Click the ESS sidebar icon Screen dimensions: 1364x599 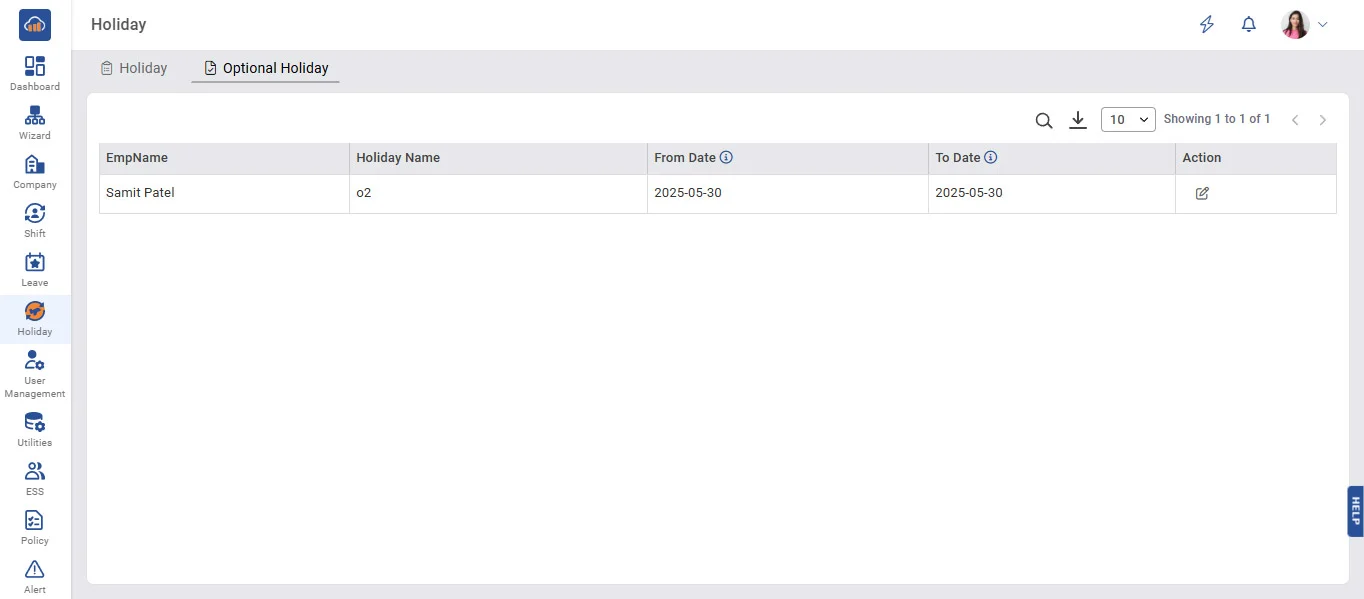click(35, 478)
